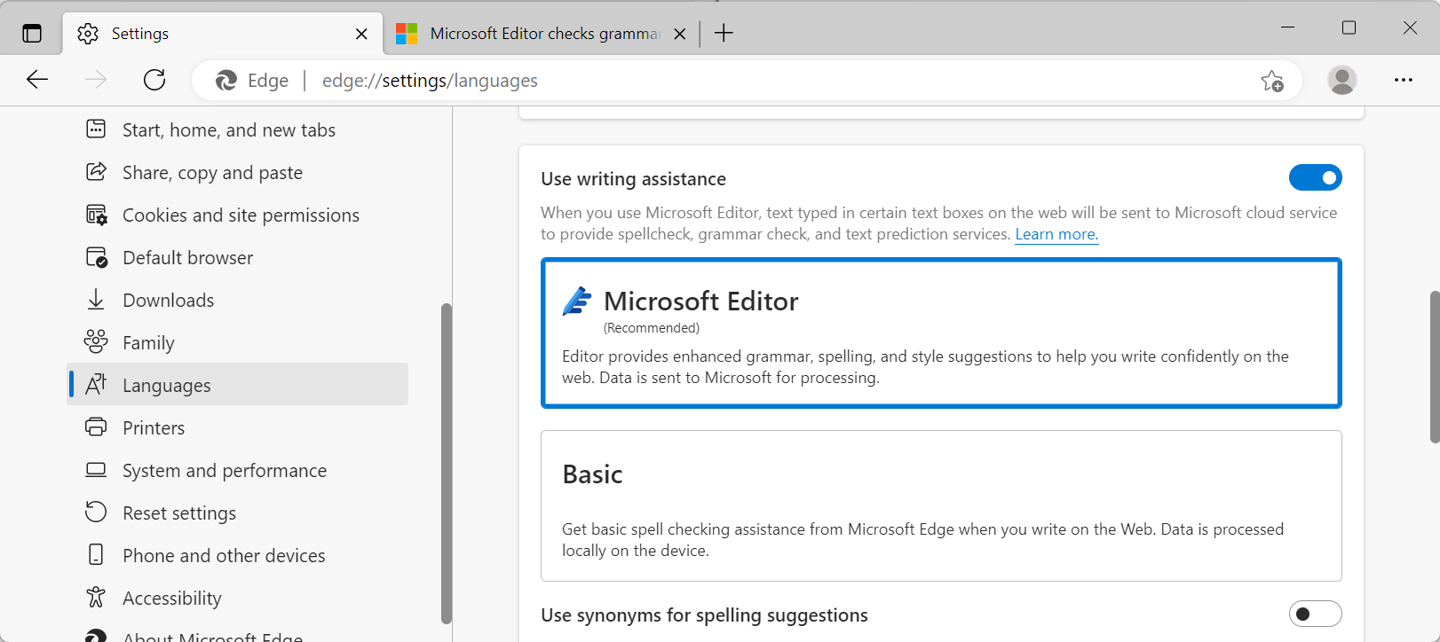Open the Settings and more ellipsis menu
Image resolution: width=1440 pixels, height=642 pixels.
(1404, 80)
